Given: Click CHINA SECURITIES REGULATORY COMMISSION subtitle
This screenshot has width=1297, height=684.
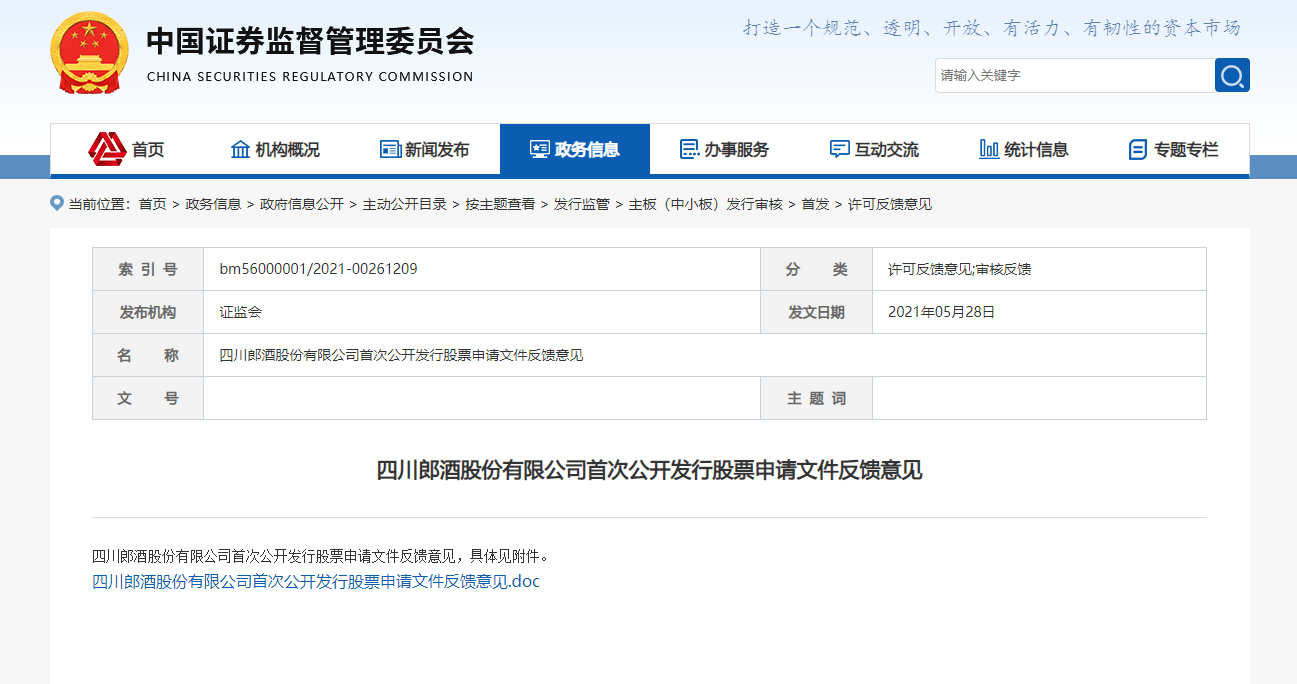Looking at the screenshot, I should pyautogui.click(x=310, y=77).
